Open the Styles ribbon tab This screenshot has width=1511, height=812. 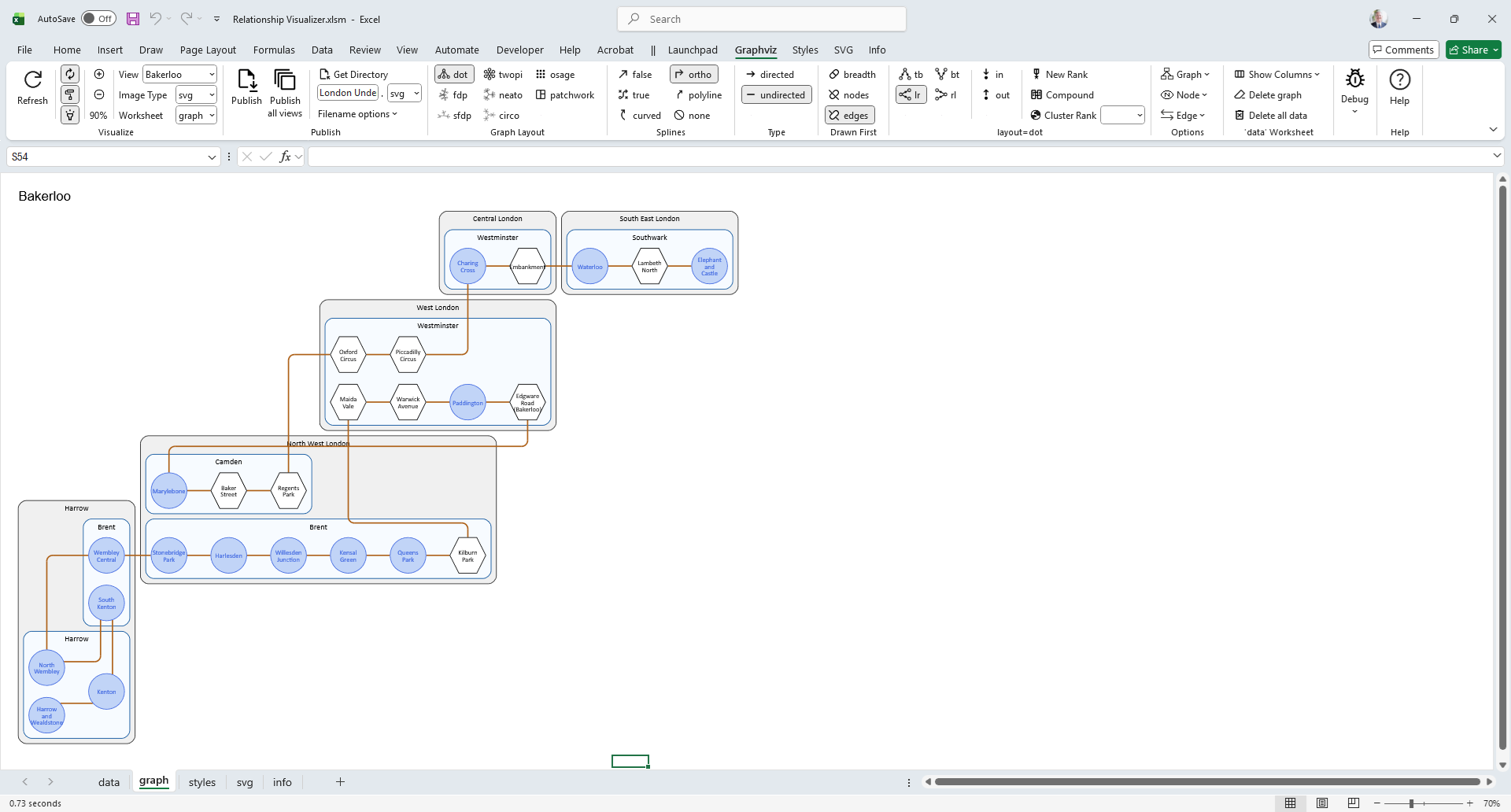pos(804,50)
